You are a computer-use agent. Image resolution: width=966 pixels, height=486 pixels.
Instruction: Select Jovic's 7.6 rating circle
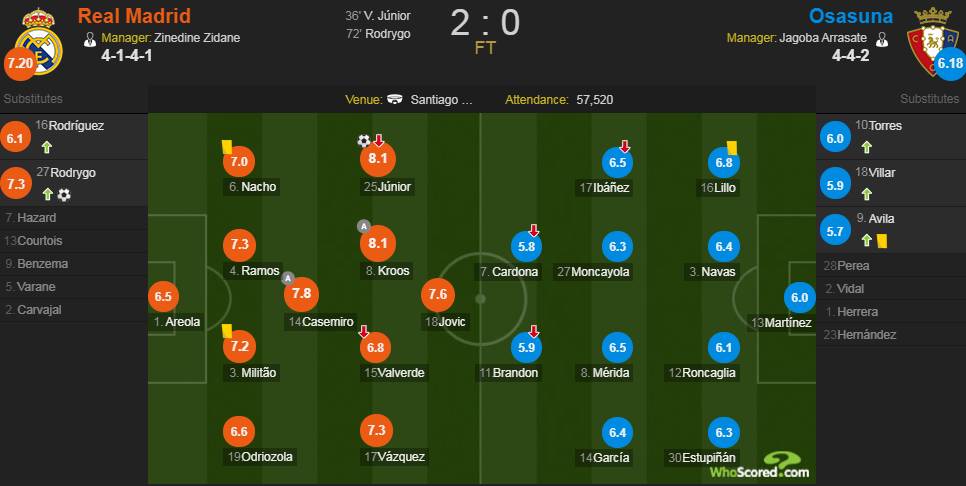[438, 294]
